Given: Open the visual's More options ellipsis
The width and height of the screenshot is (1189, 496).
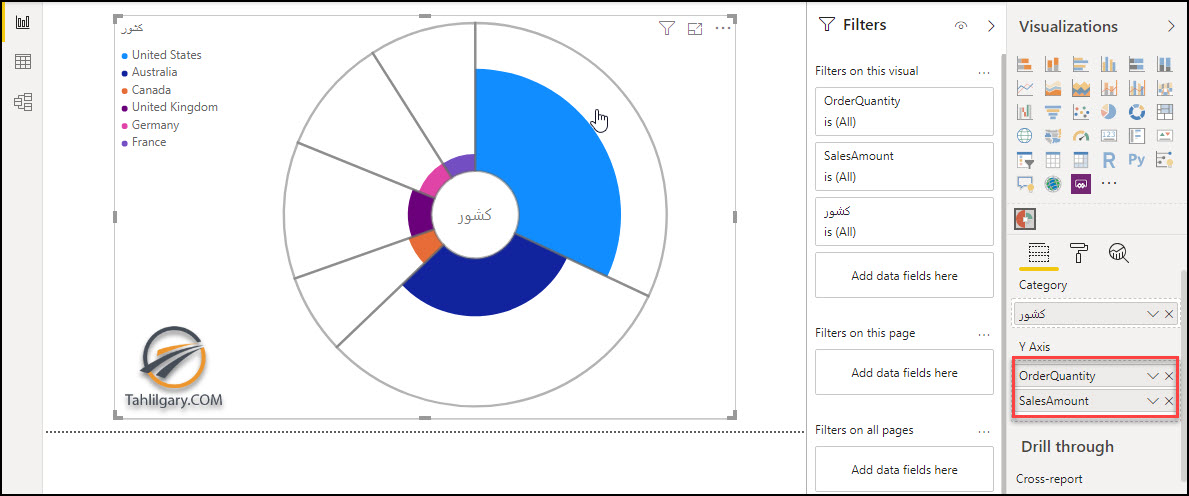Looking at the screenshot, I should point(723,29).
